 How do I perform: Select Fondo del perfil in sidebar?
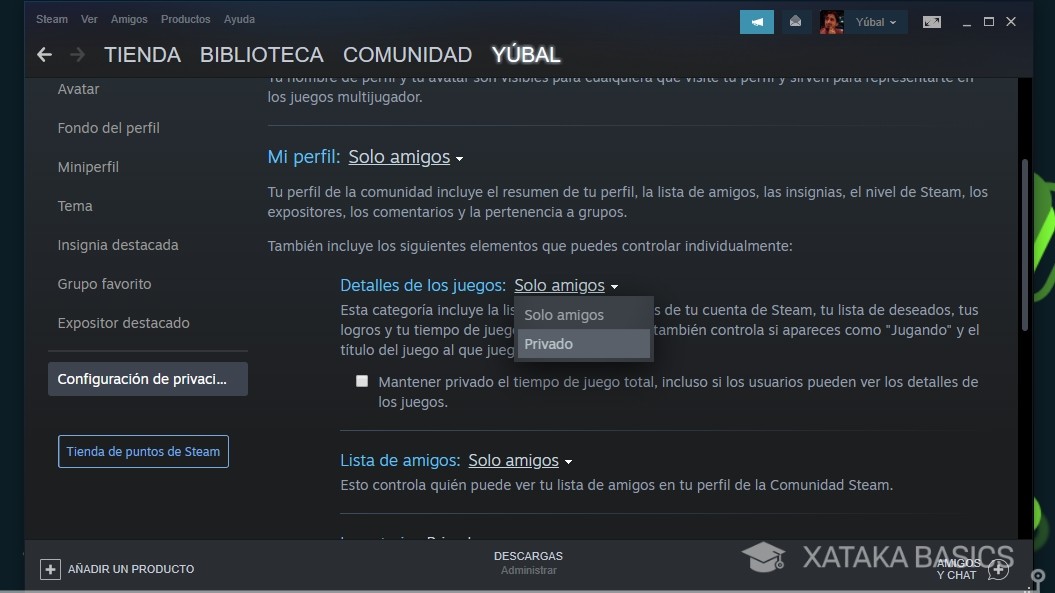click(x=108, y=128)
